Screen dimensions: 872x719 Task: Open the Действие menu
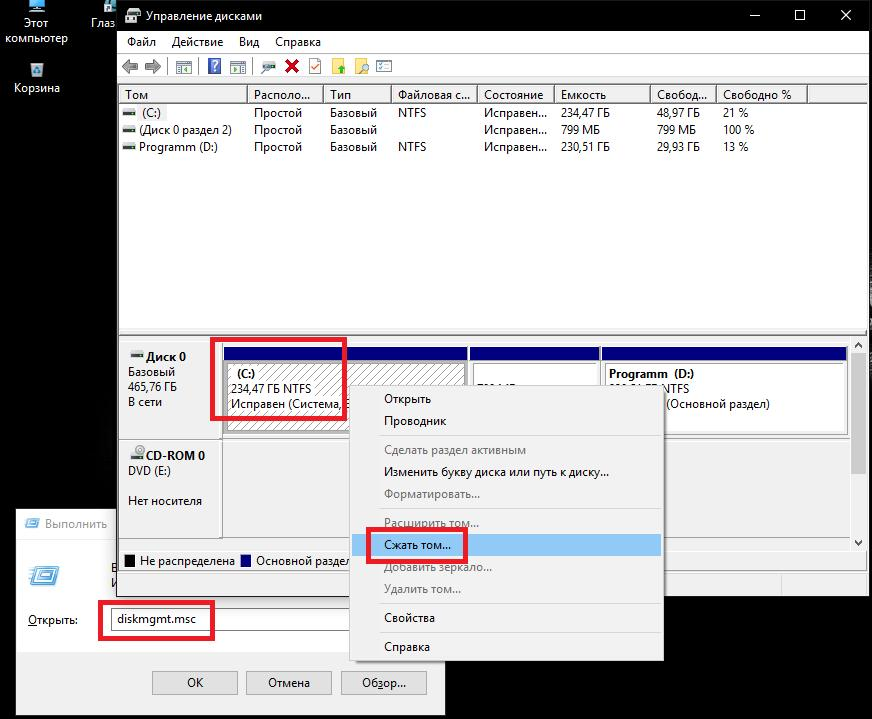(197, 42)
